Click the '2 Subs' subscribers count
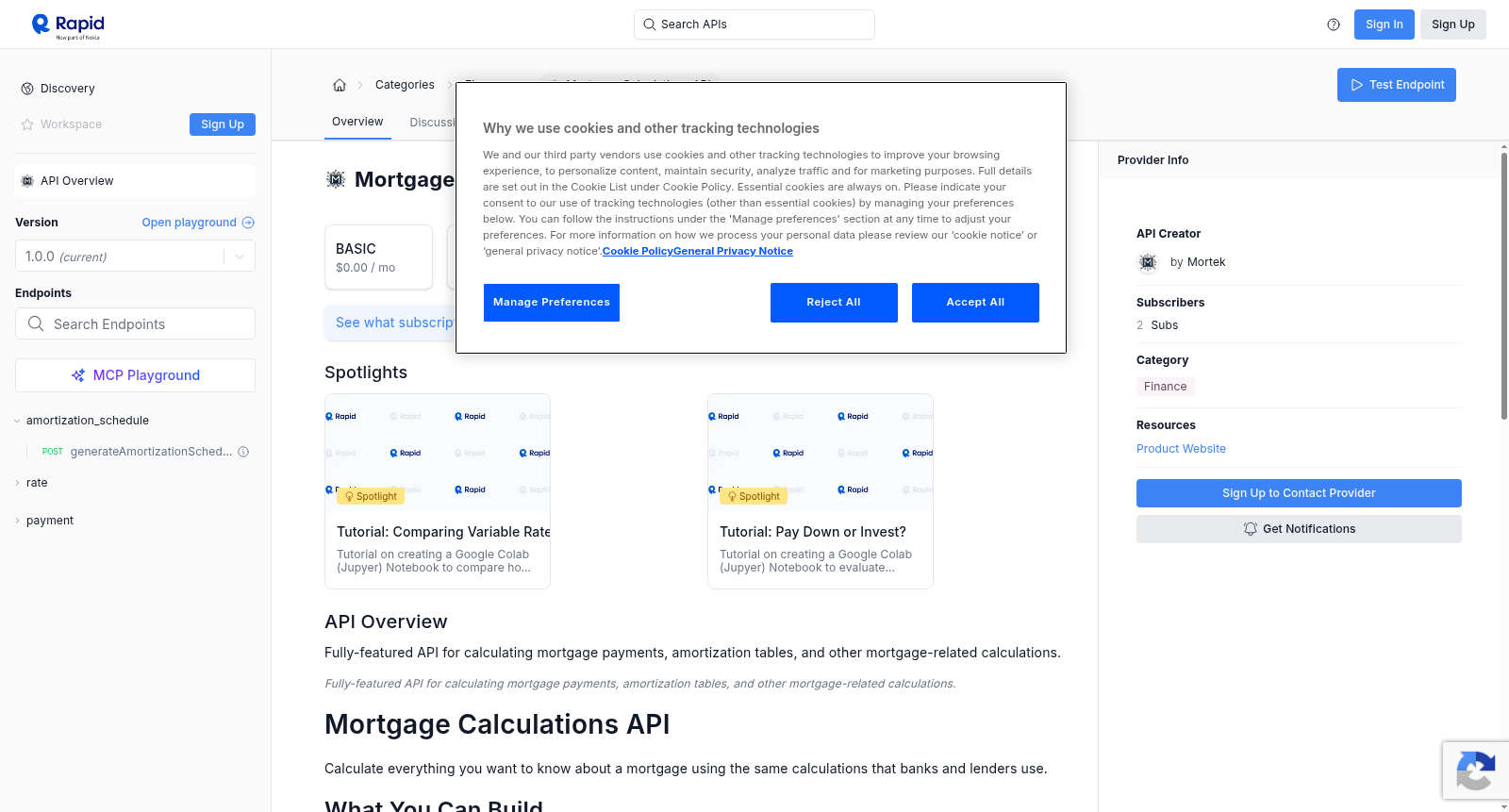Image resolution: width=1509 pixels, height=812 pixels. [1157, 325]
